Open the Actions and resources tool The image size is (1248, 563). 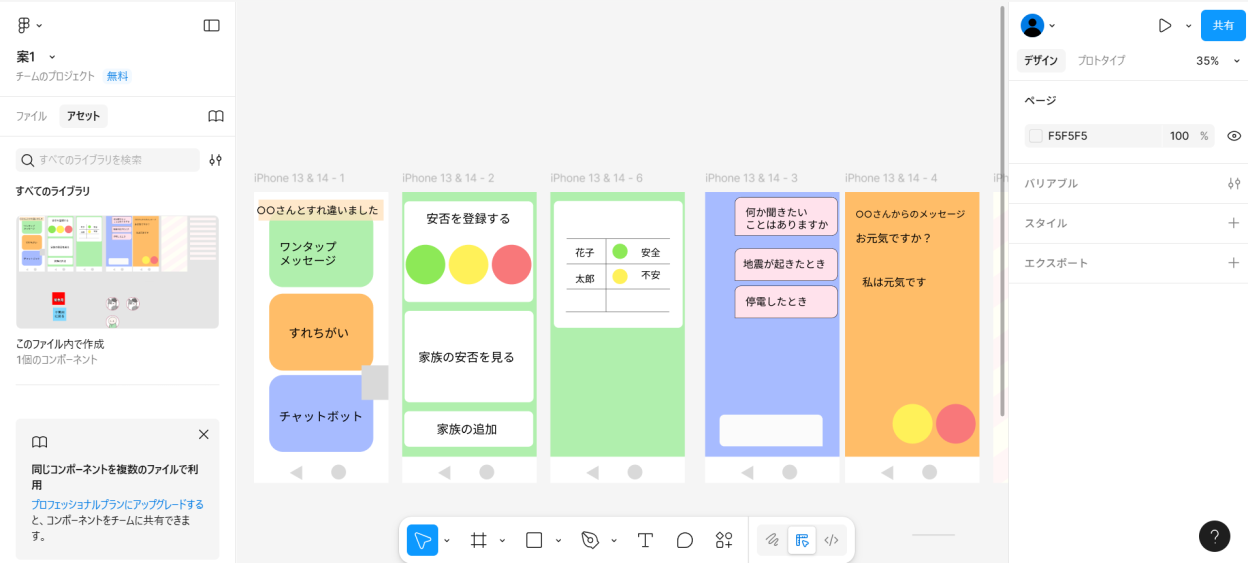724,540
